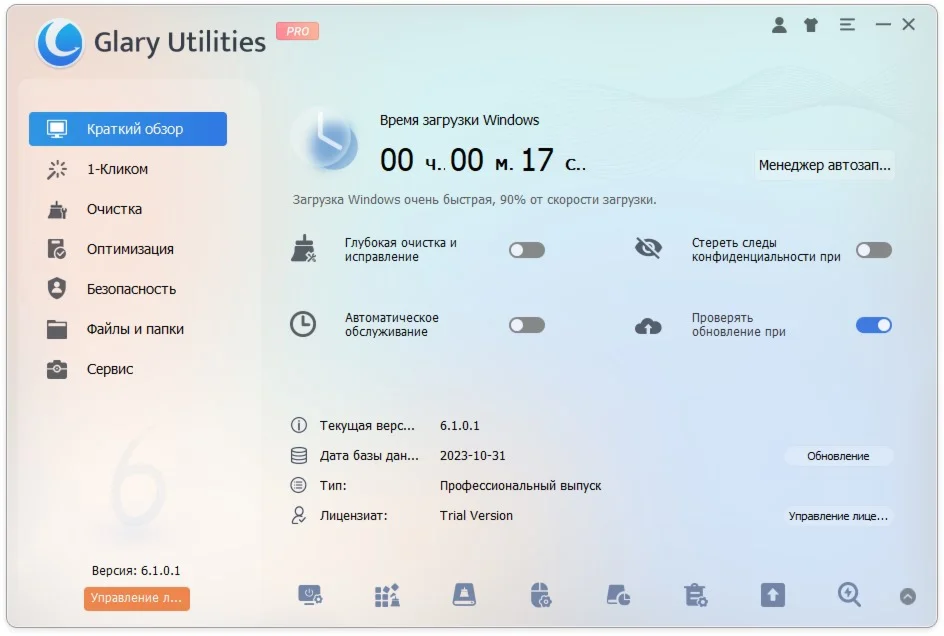944x636 pixels.
Task: Open Файлы и папки section
Action: (128, 329)
